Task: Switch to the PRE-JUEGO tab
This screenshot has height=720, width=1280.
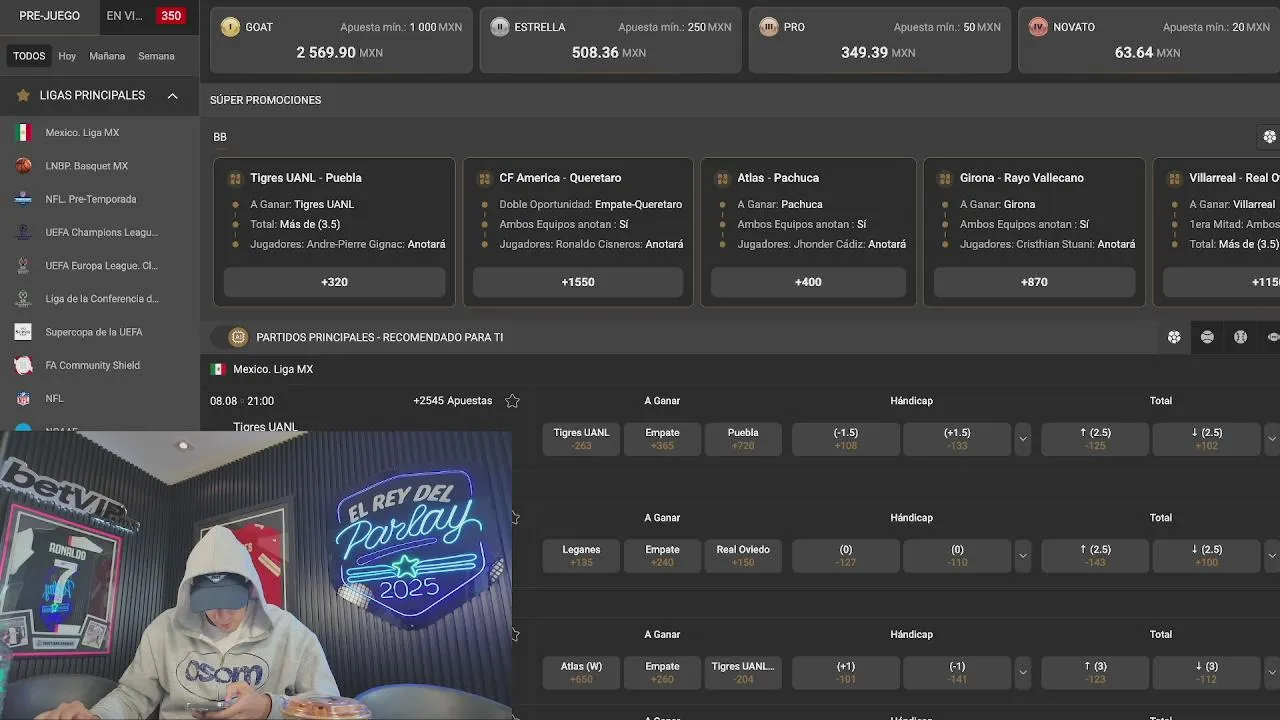Action: (x=49, y=16)
